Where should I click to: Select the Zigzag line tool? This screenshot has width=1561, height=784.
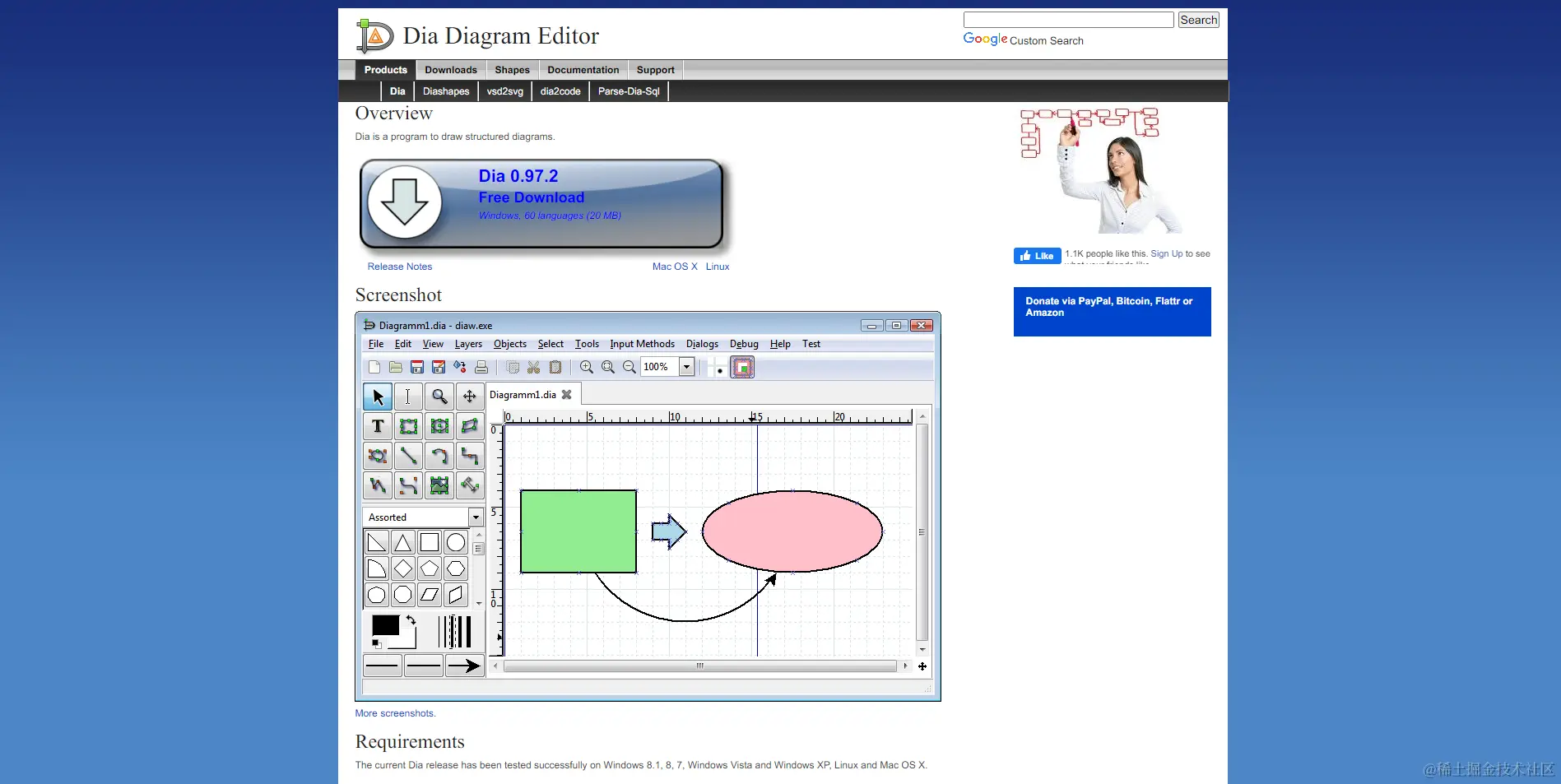coord(470,456)
